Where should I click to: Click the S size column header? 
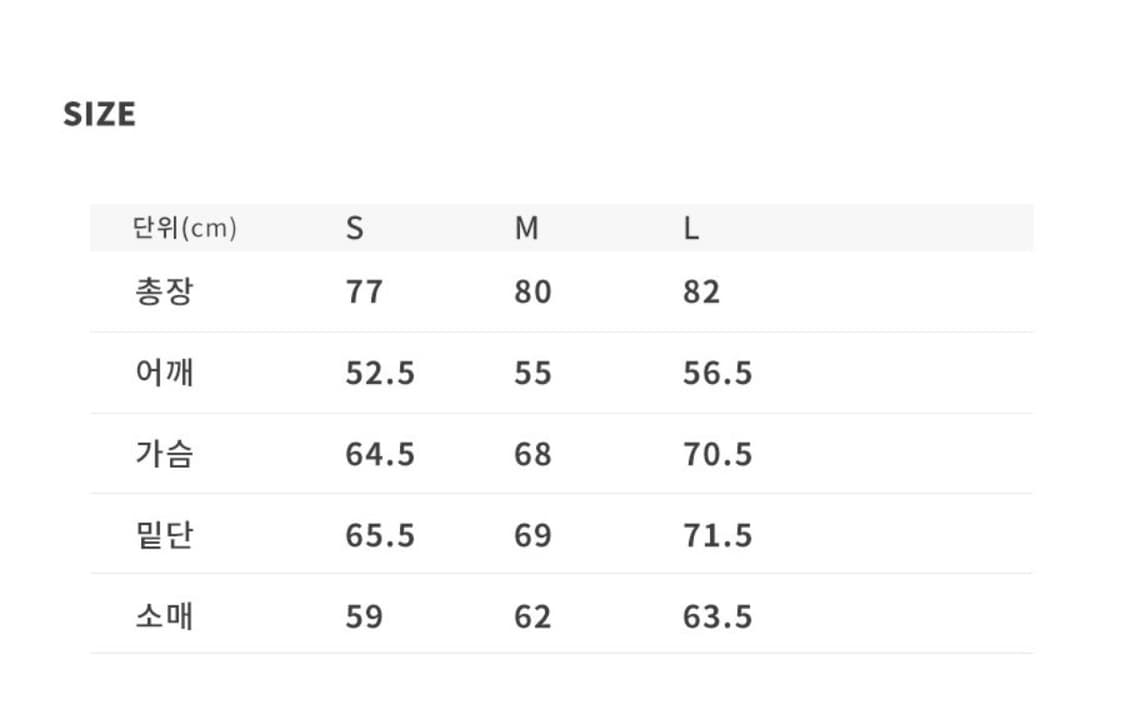point(354,229)
